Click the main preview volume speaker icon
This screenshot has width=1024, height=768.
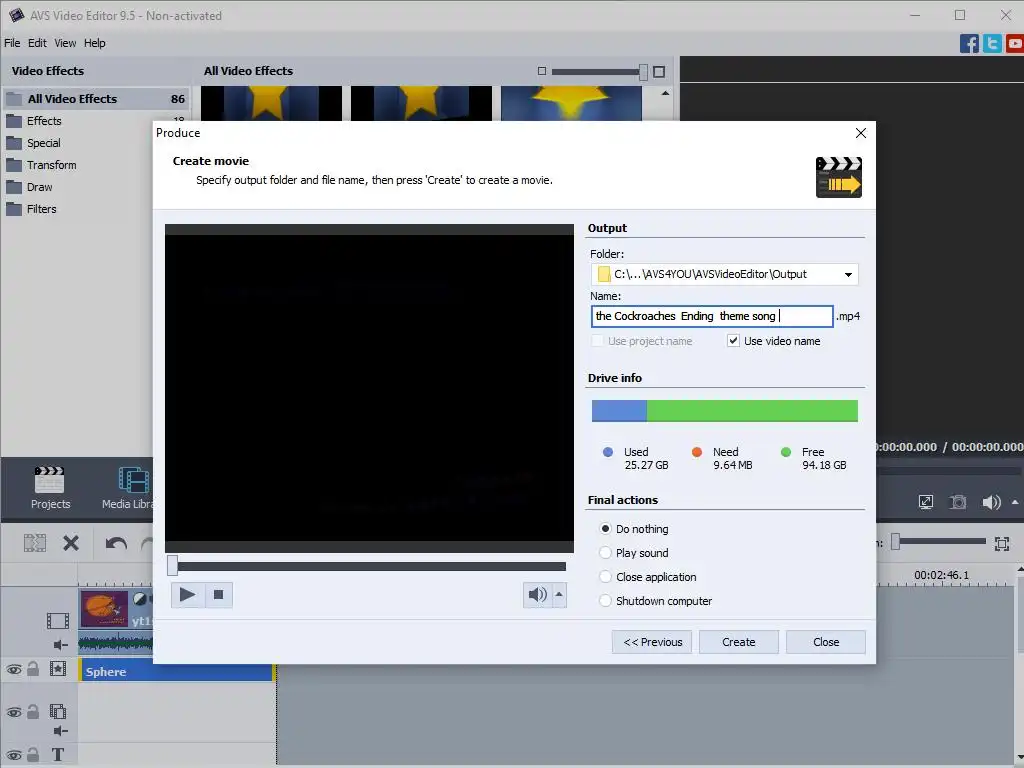point(991,502)
